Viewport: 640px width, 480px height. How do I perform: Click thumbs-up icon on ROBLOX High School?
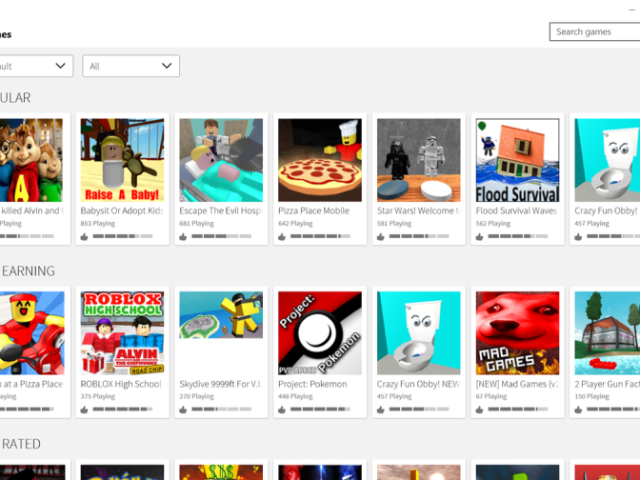(x=84, y=409)
